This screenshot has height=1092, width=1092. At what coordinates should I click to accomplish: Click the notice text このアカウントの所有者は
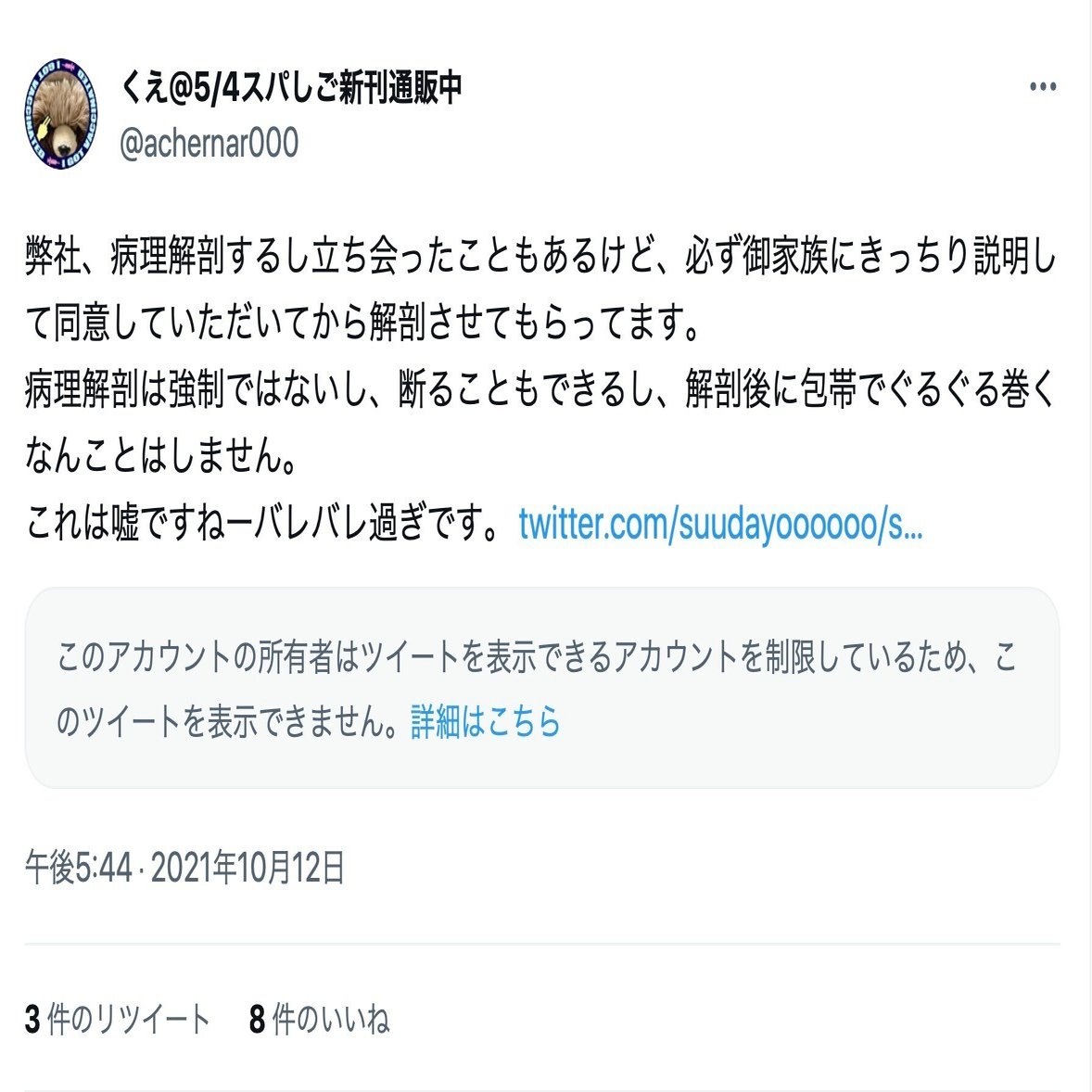click(536, 689)
